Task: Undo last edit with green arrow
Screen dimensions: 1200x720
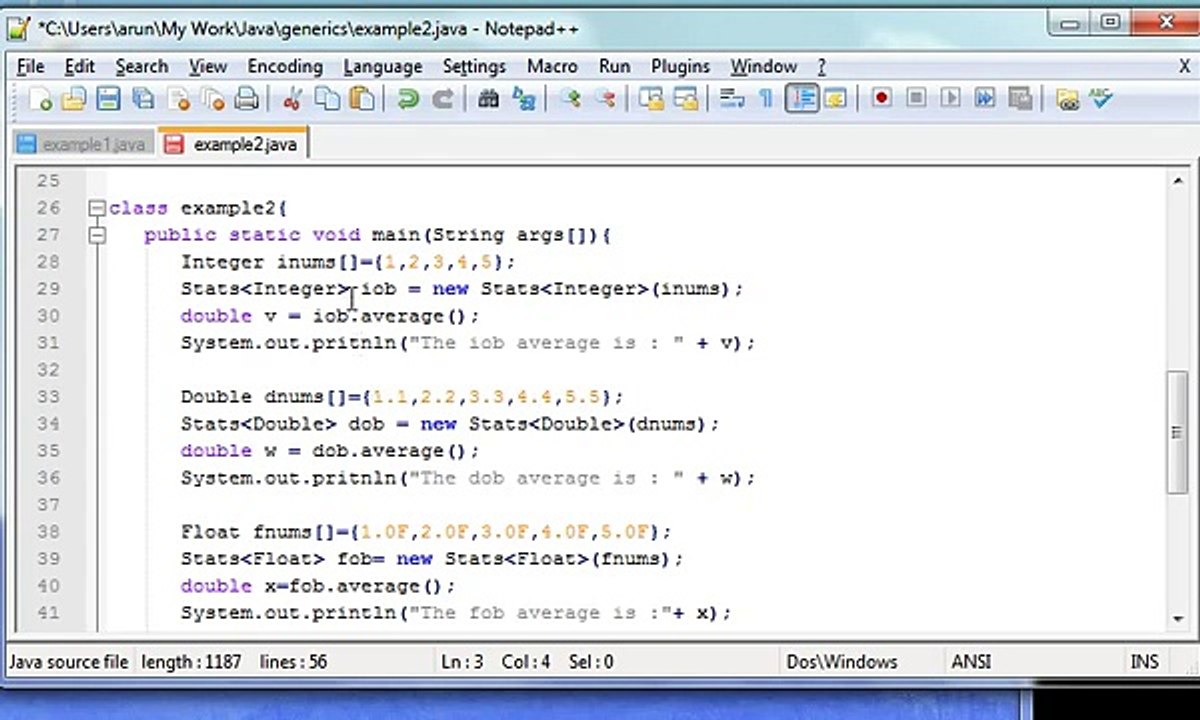Action: tap(407, 99)
